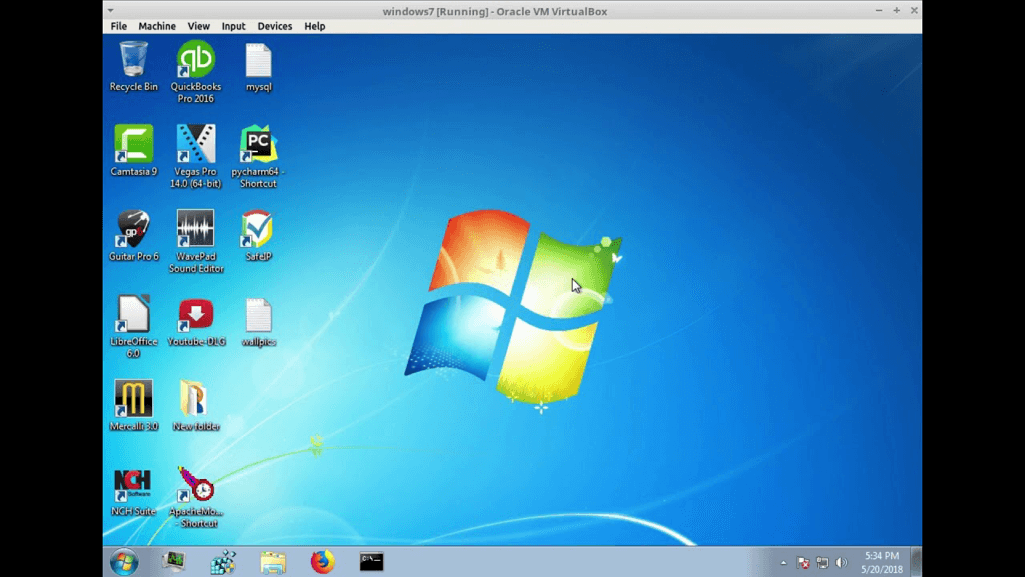Select WavePad Sound Editor icon

click(196, 230)
